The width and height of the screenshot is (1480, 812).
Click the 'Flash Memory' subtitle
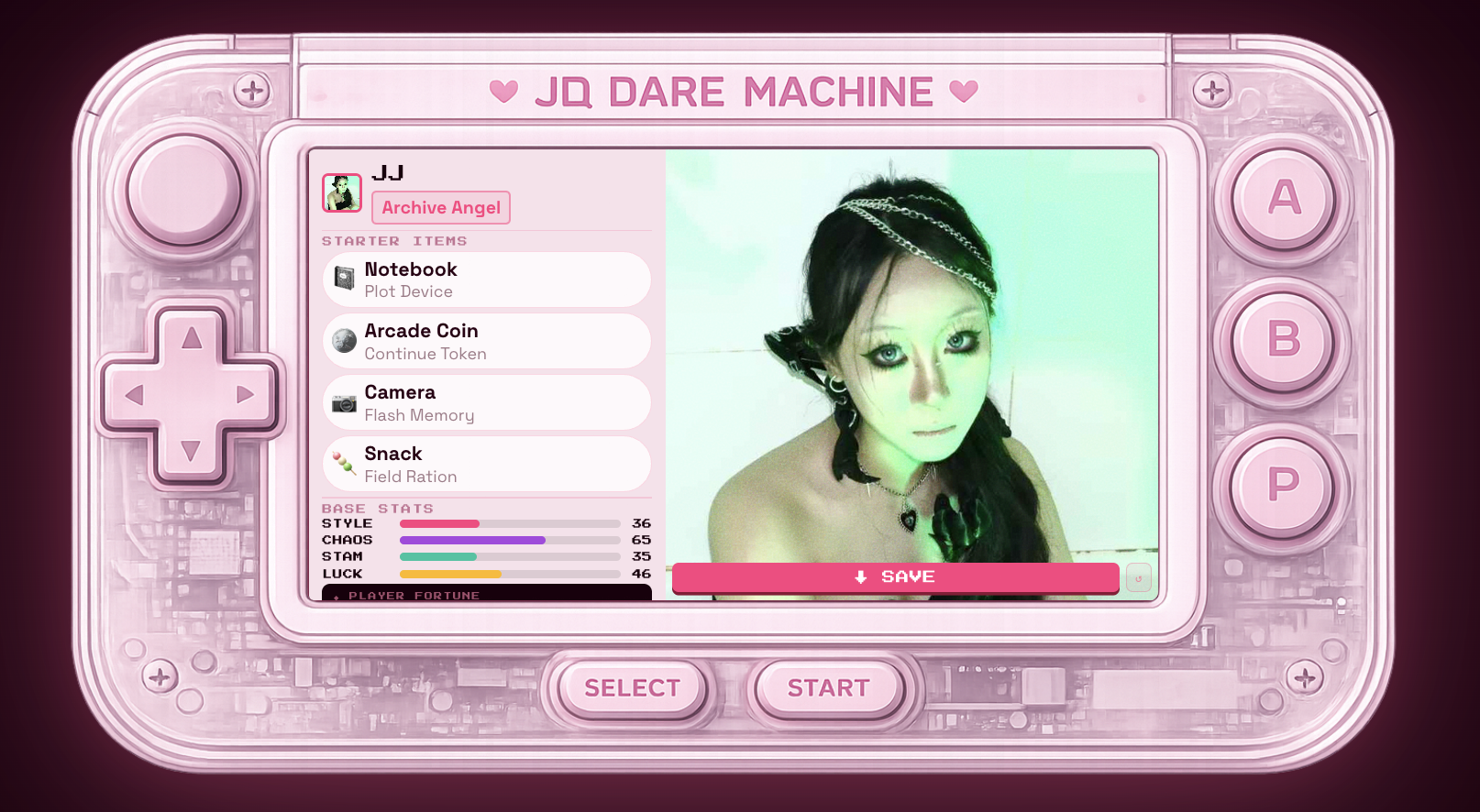click(x=419, y=415)
